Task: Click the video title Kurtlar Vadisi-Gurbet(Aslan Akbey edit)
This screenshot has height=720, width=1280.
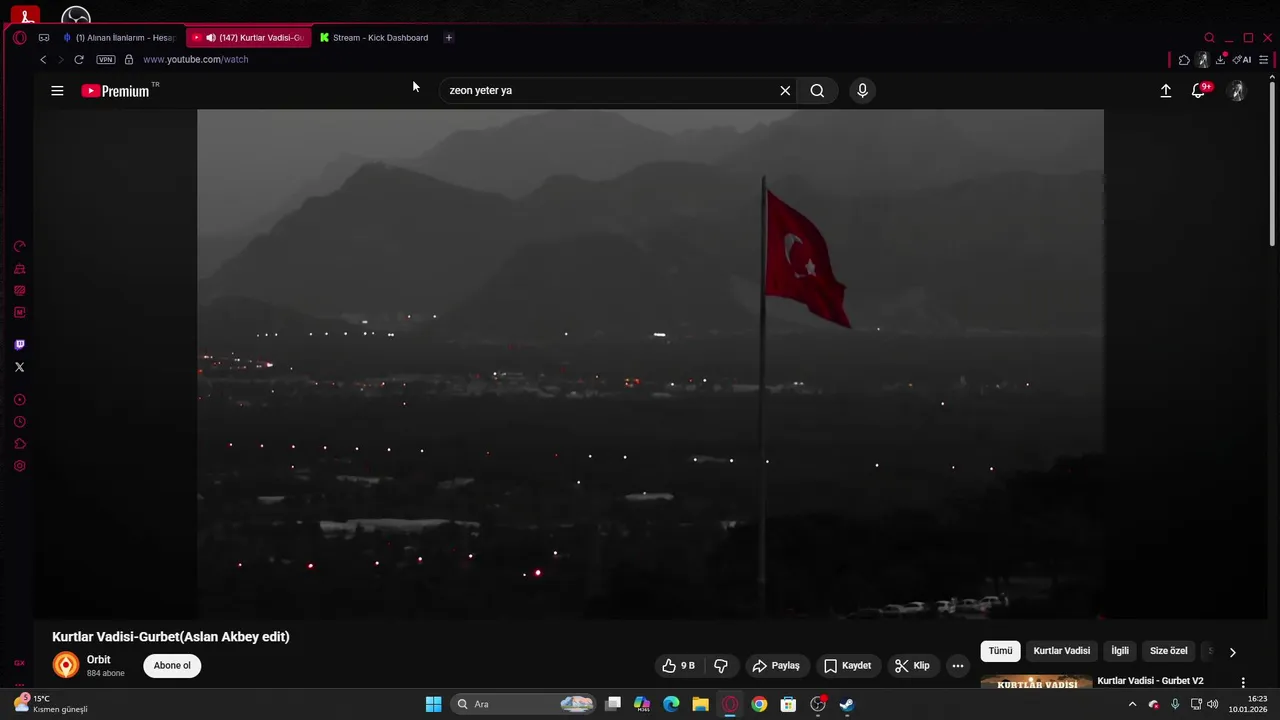Action: pyautogui.click(x=171, y=637)
